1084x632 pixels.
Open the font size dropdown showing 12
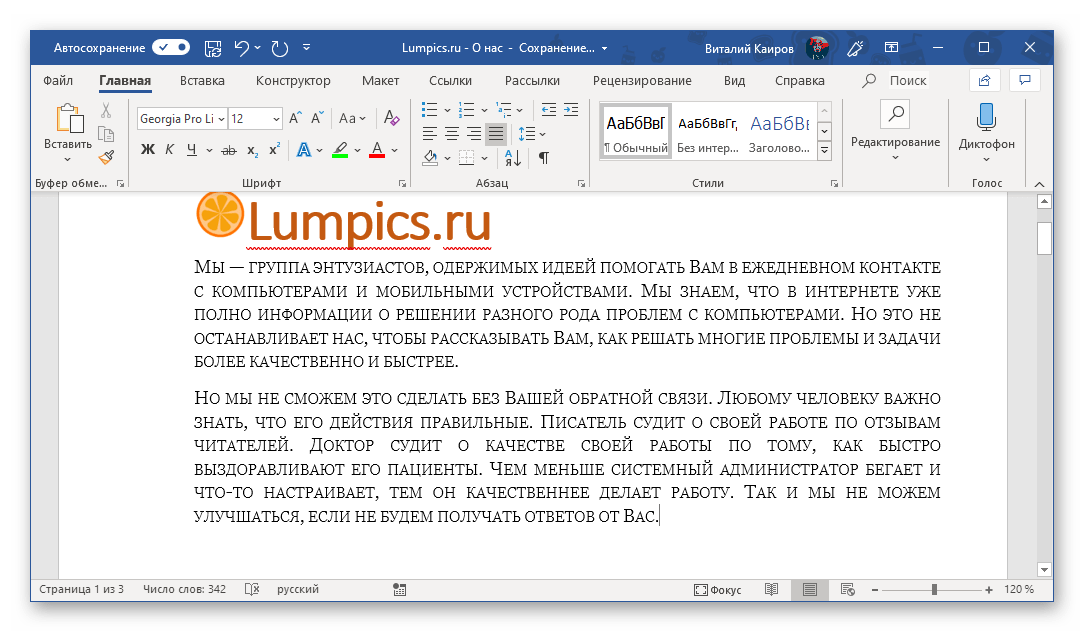(x=276, y=119)
